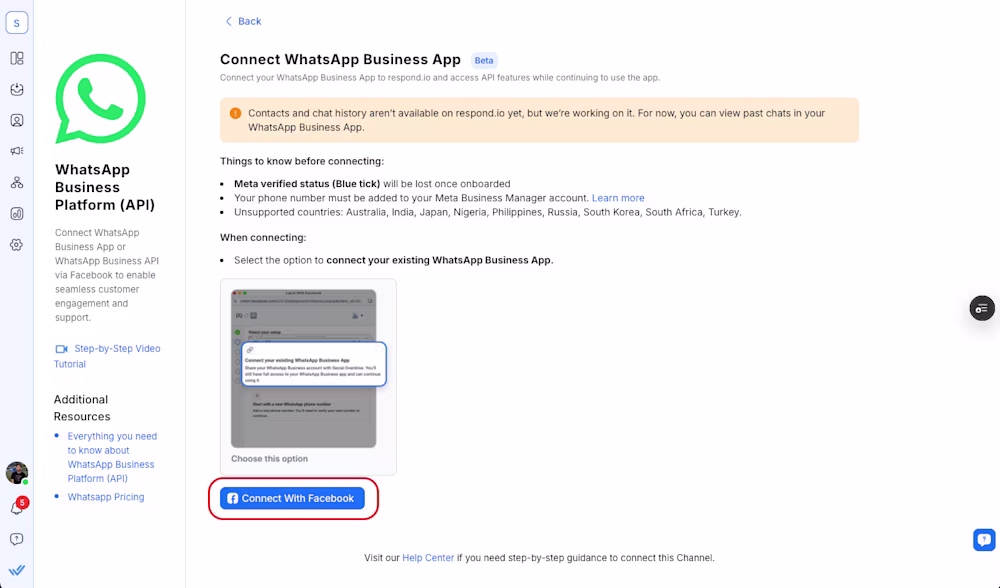Click the 'Meta verified status (Blue tick)' text

tap(307, 184)
